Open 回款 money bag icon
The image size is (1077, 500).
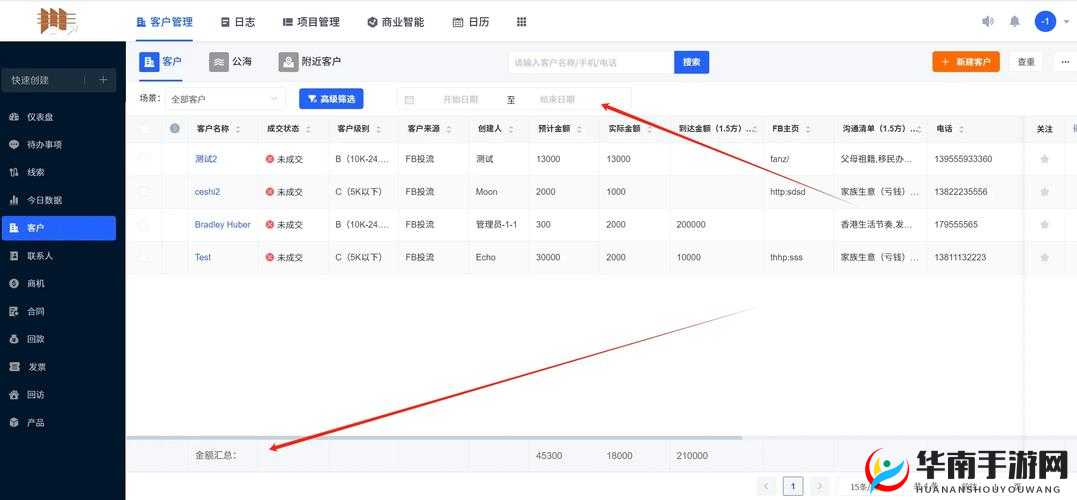point(14,339)
